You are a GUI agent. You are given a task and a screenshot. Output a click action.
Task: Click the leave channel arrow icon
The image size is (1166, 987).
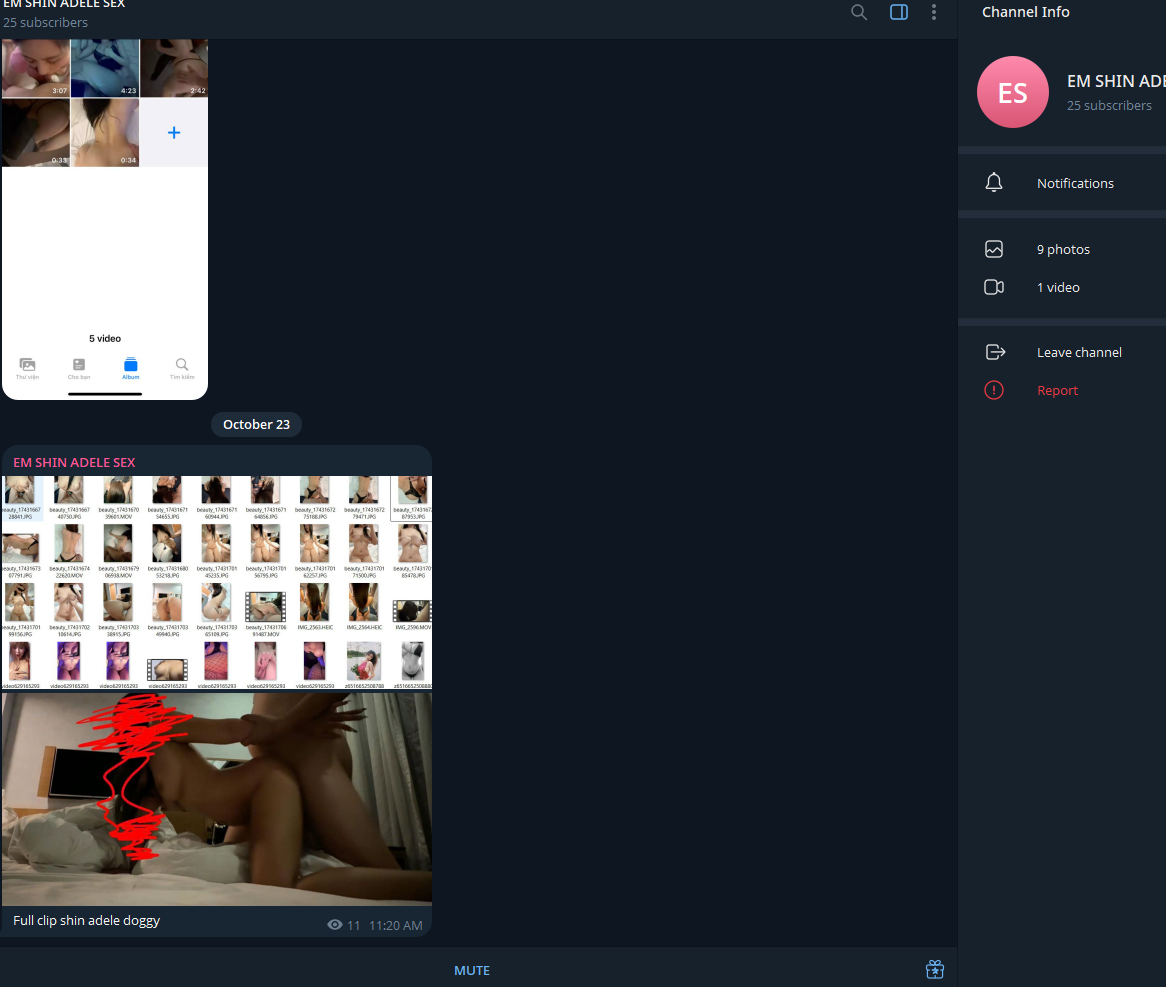click(995, 351)
